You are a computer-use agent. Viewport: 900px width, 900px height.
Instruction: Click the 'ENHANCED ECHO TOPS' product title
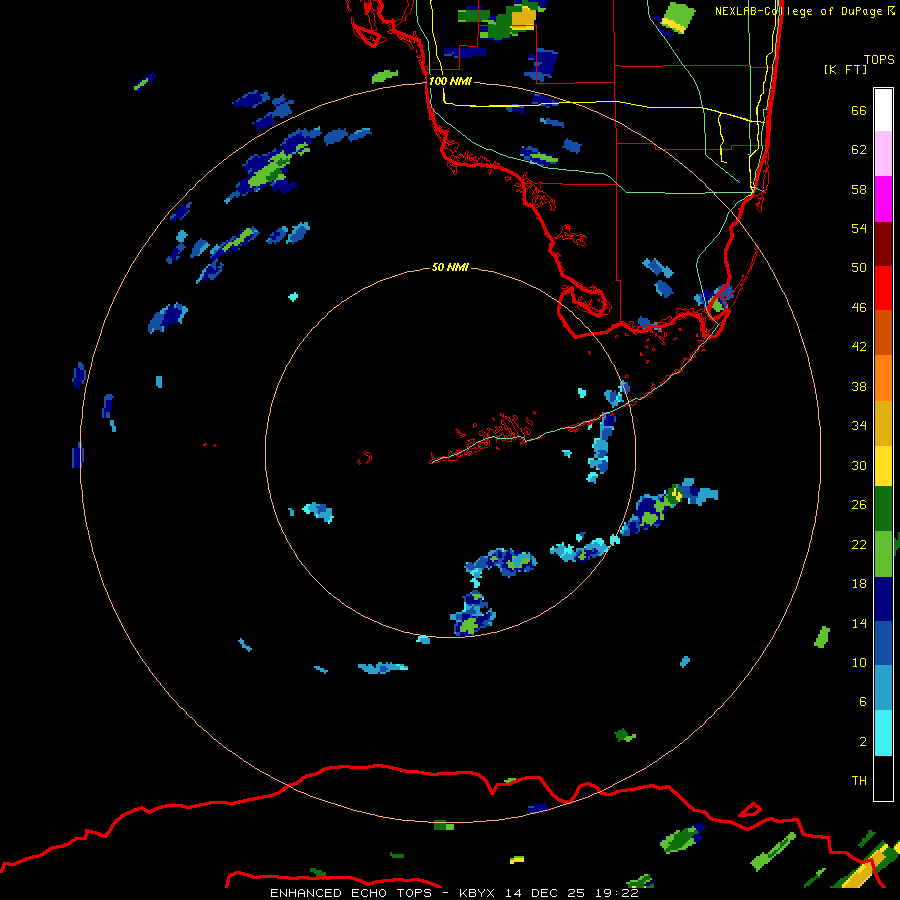(x=351, y=893)
